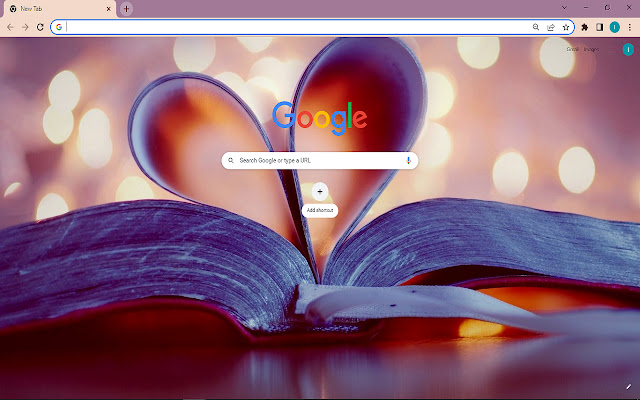Screen dimensions: 640x400
Task: Restore down the Chrome window
Action: [607, 8]
